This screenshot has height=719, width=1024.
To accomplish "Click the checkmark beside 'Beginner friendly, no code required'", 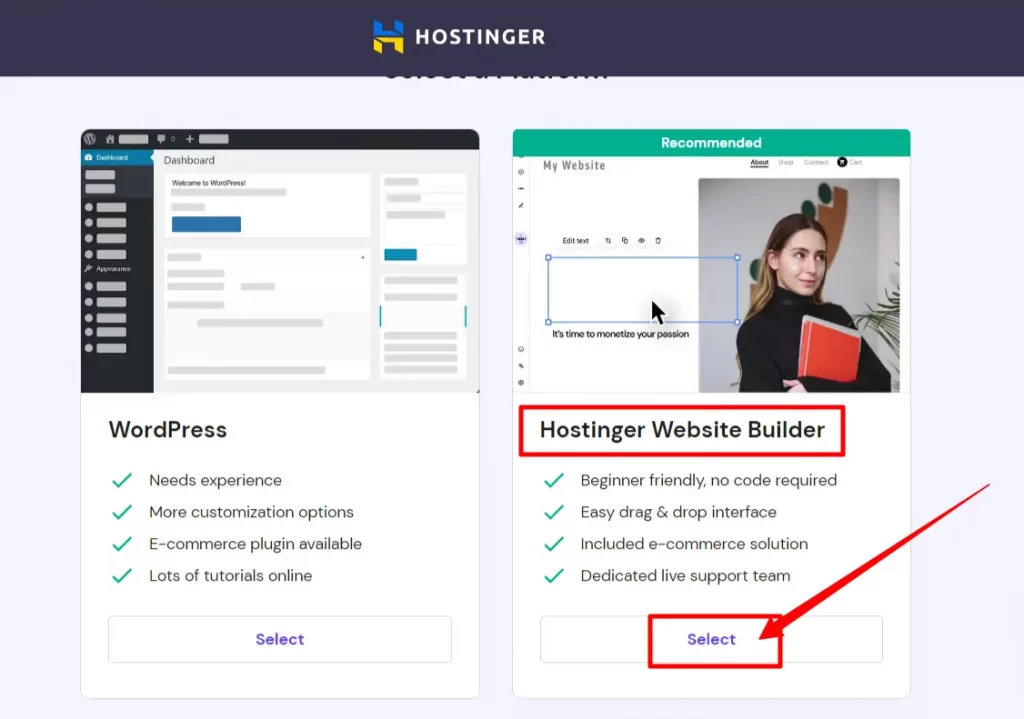I will [554, 481].
